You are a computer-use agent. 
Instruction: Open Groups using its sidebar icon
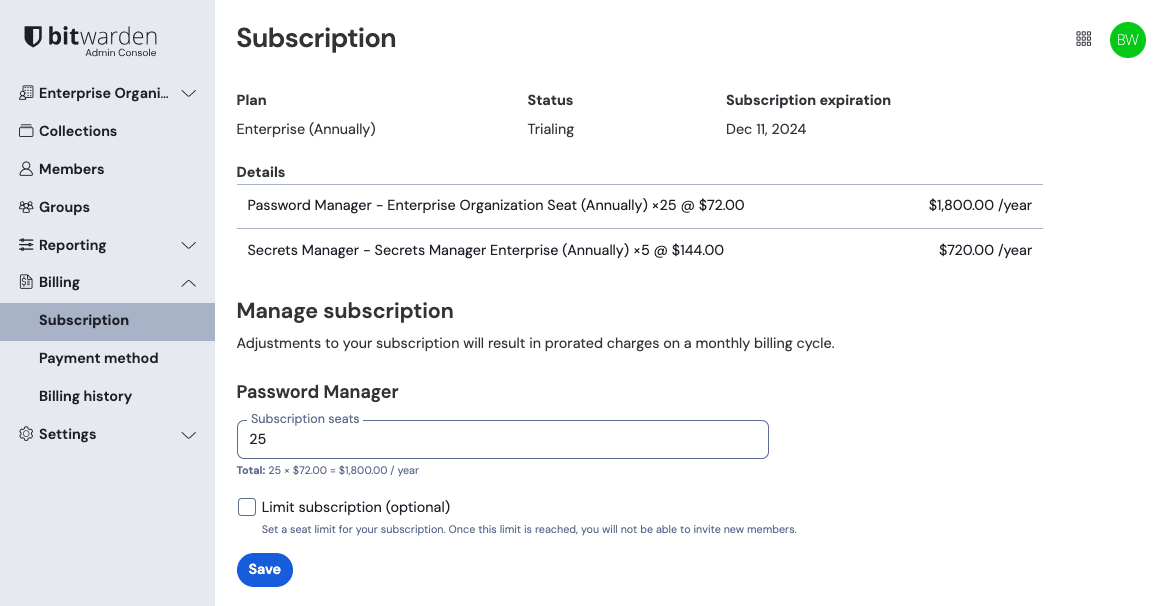(26, 207)
